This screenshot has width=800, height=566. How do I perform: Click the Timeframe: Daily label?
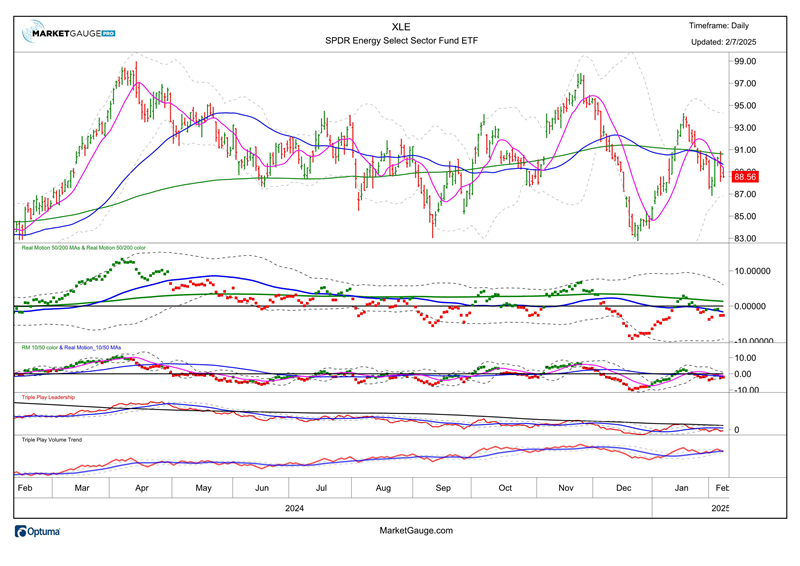pos(719,26)
